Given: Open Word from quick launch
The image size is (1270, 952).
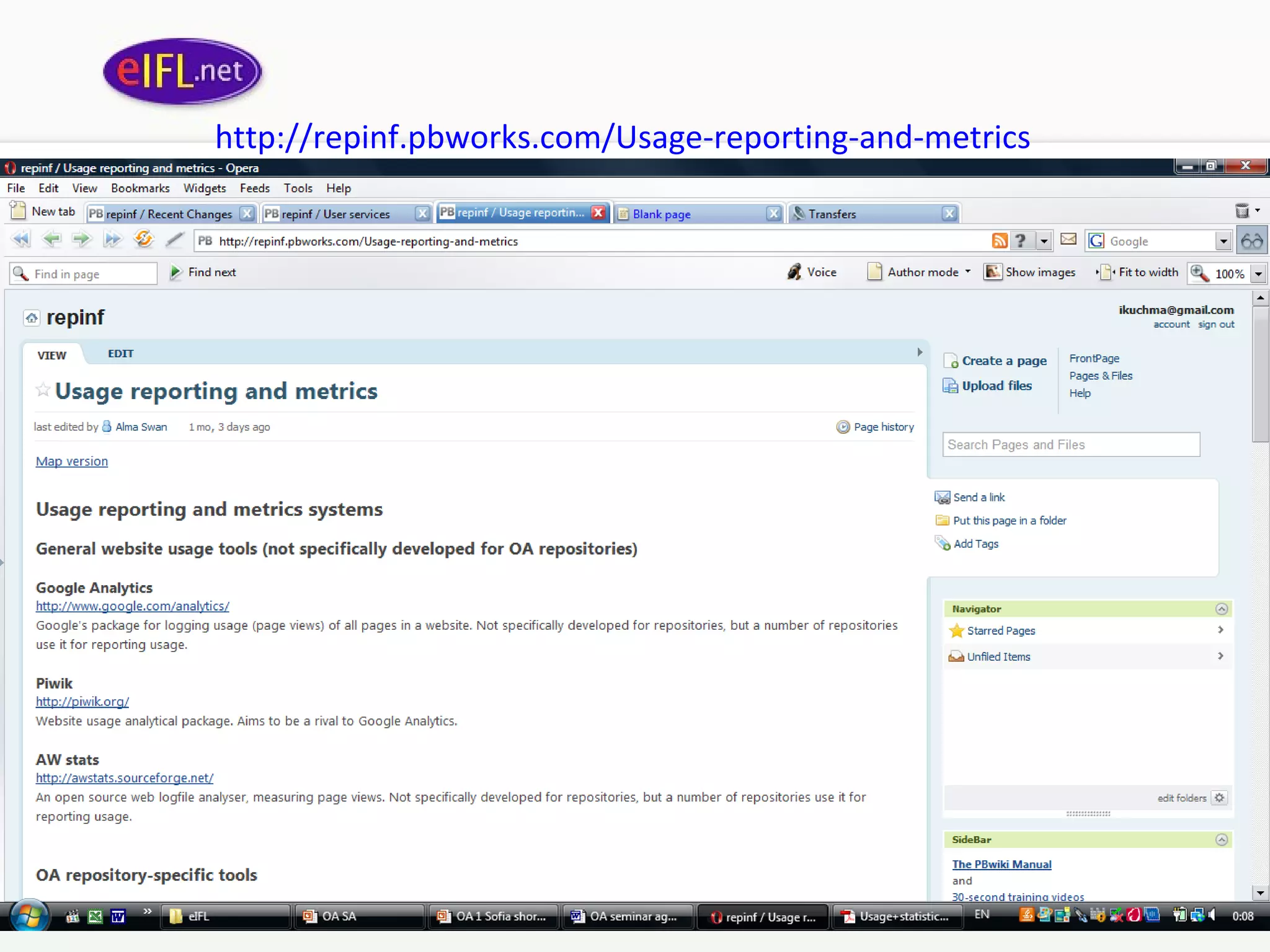Looking at the screenshot, I should pos(118,917).
